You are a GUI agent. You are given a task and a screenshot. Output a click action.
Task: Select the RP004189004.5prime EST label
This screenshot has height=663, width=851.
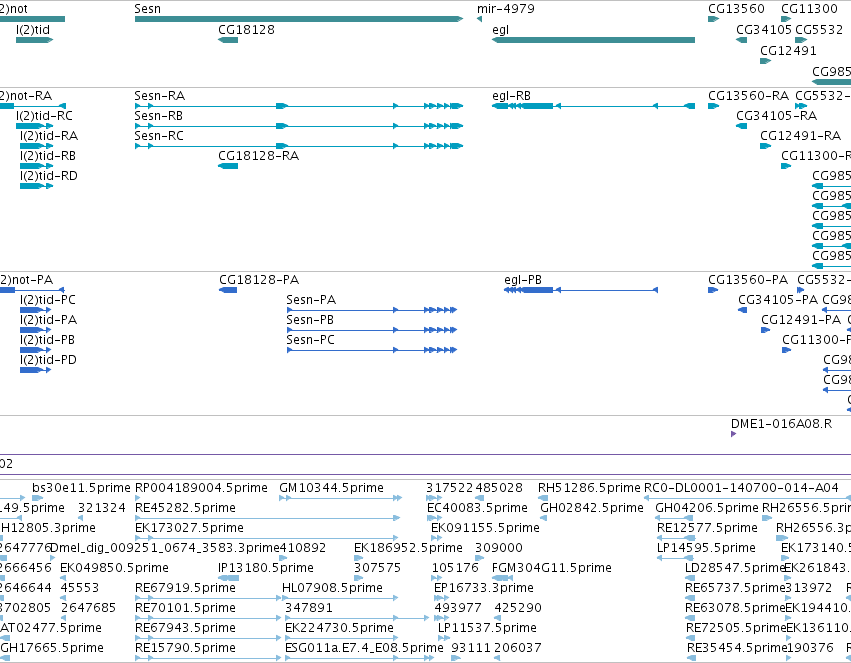pyautogui.click(x=201, y=488)
